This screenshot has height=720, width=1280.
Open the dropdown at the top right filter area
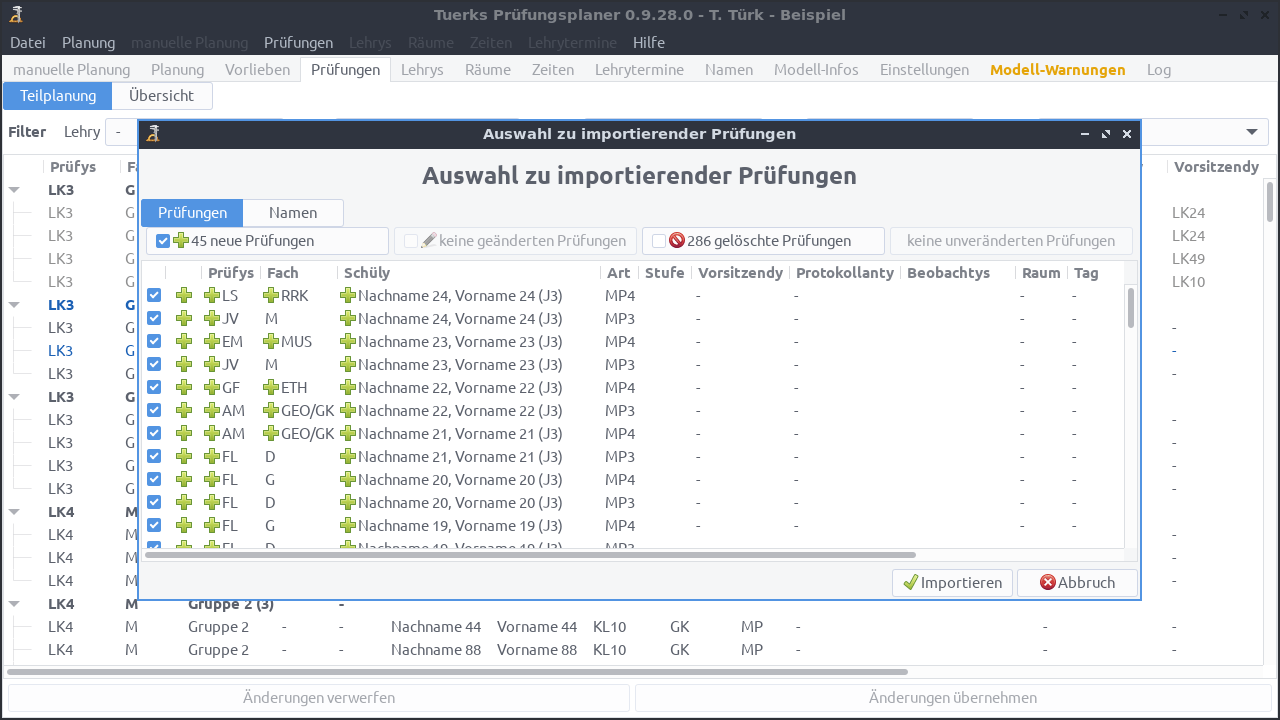point(1251,131)
